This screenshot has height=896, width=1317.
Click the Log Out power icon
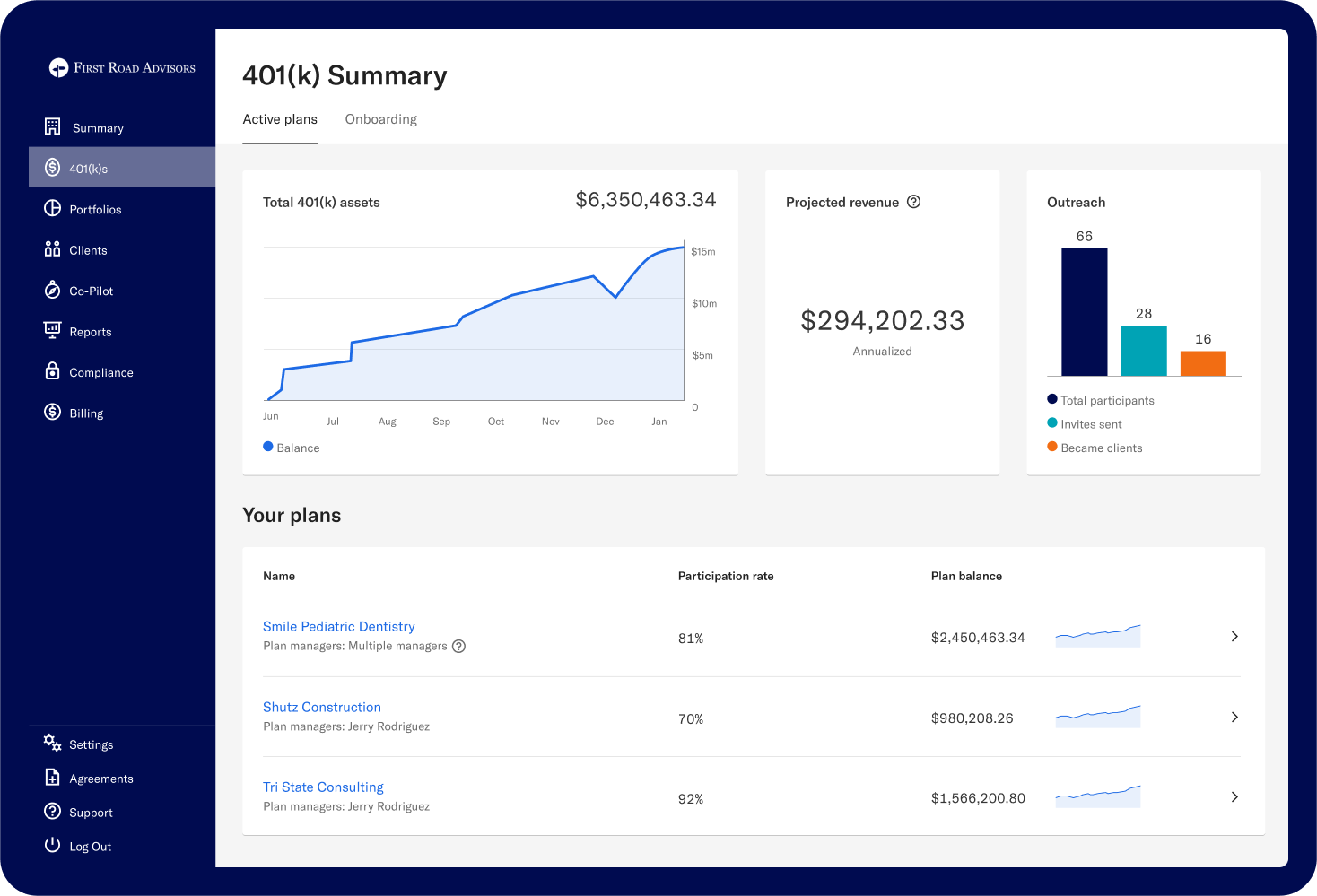(x=53, y=845)
